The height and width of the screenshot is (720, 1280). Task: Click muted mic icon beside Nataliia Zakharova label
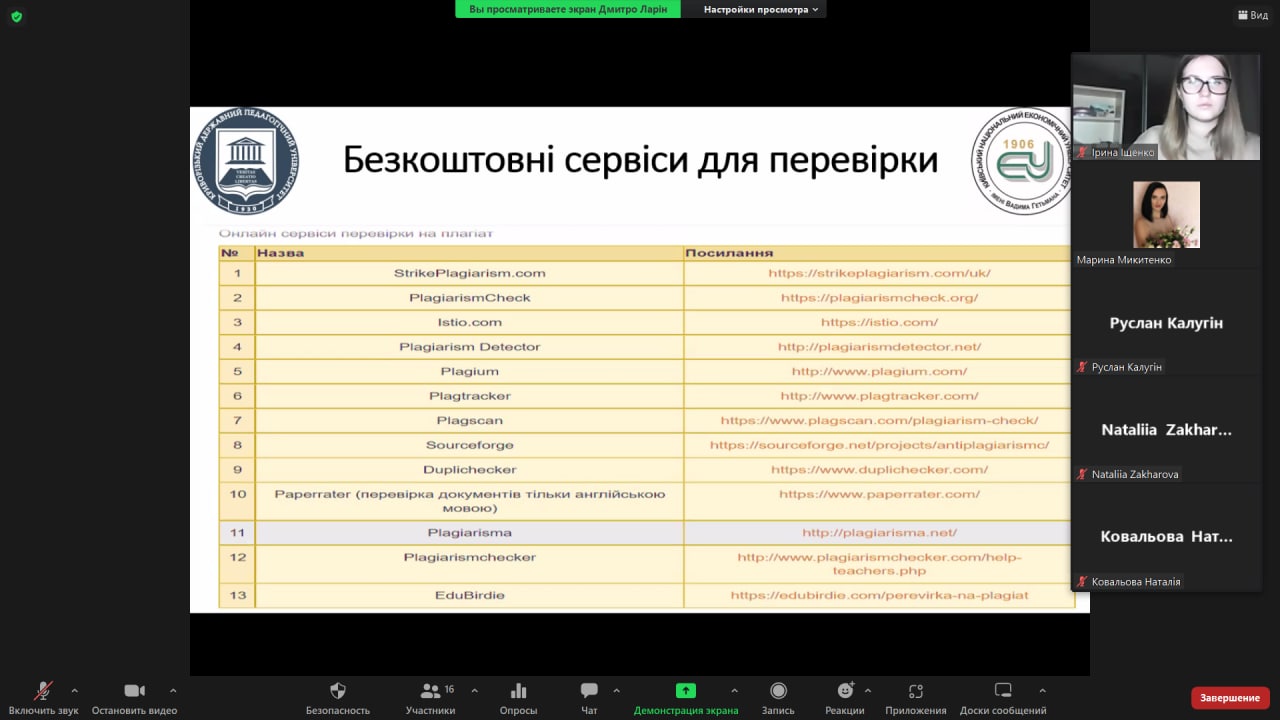coord(1082,474)
